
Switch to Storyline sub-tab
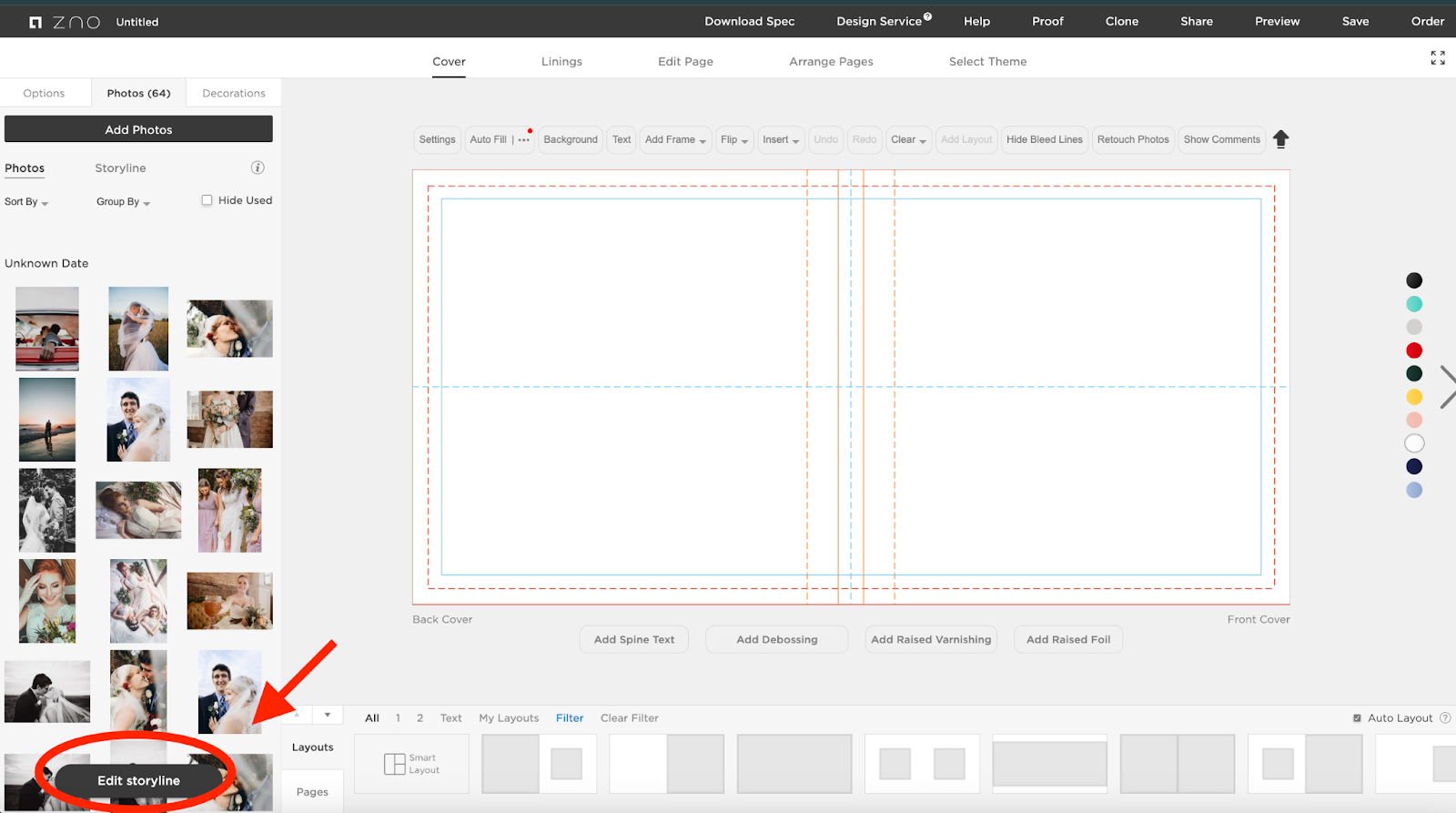pos(120,168)
